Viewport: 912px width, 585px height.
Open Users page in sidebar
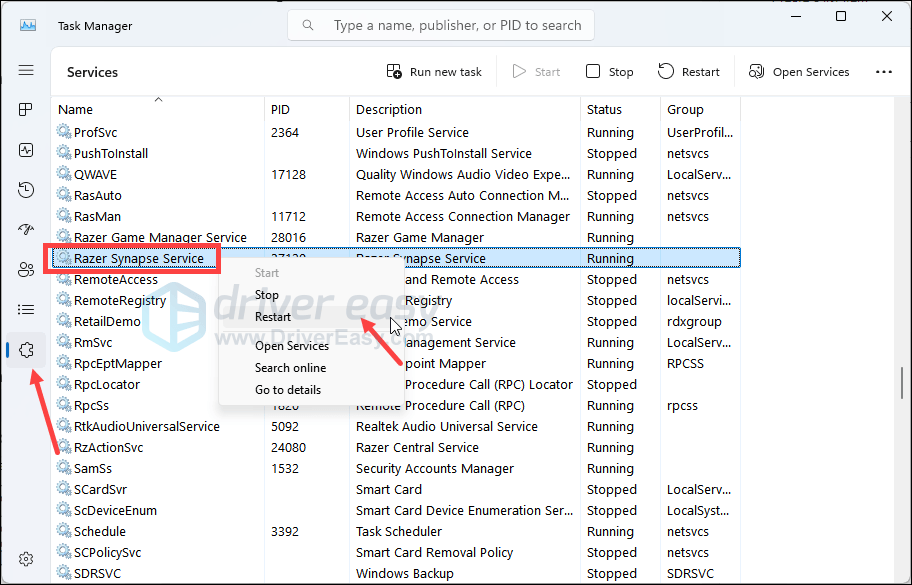26,270
